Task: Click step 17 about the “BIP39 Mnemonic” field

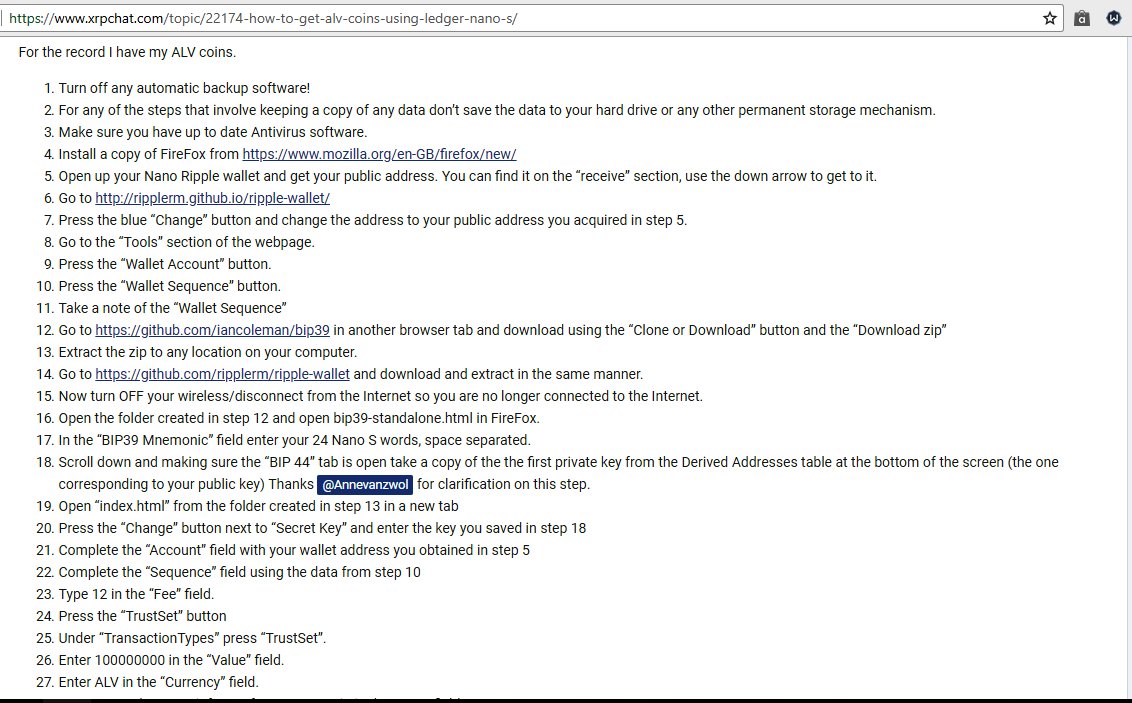Action: pos(295,440)
